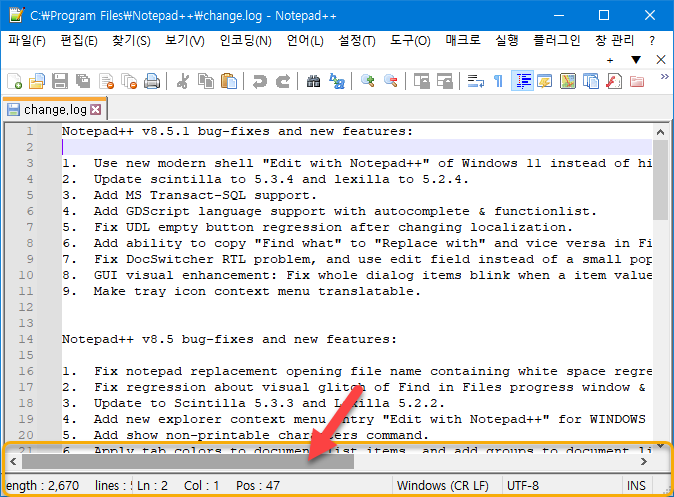The image size is (674, 497).
Task: Toggle word wrap toolbar icon
Action: click(475, 81)
